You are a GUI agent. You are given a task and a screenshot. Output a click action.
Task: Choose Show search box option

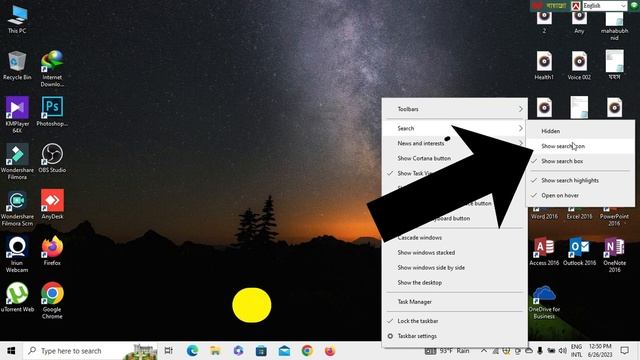580,161
